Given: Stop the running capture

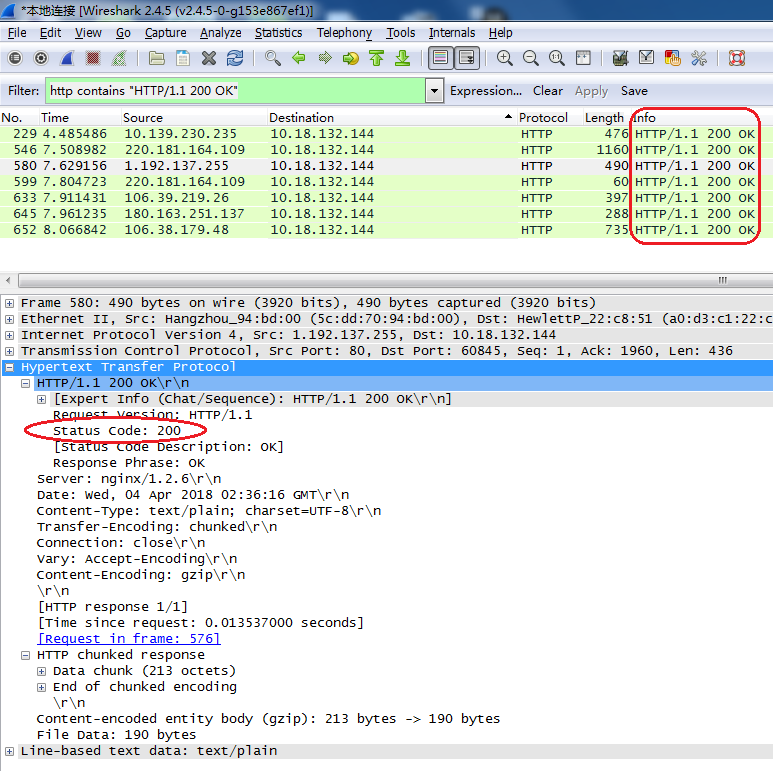Looking at the screenshot, I should 93,58.
